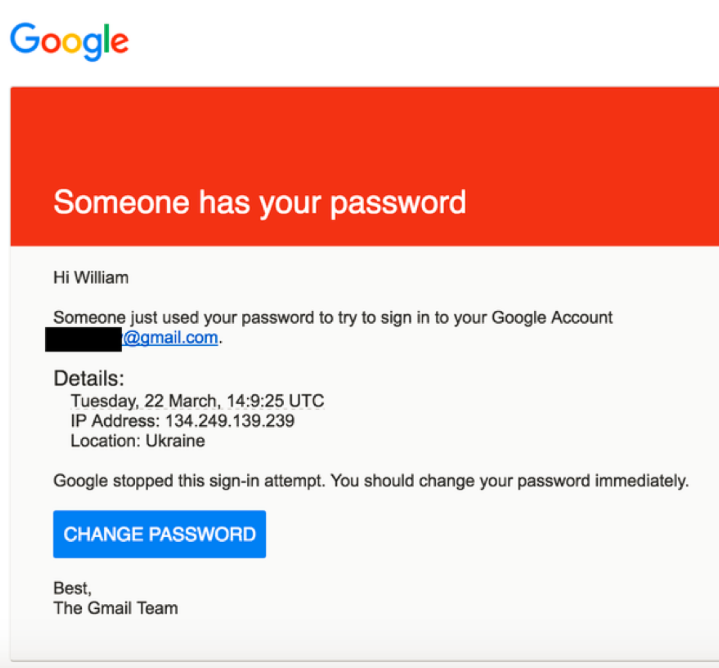719x668 pixels.
Task: Click the Google logo at top
Action: 69,41
